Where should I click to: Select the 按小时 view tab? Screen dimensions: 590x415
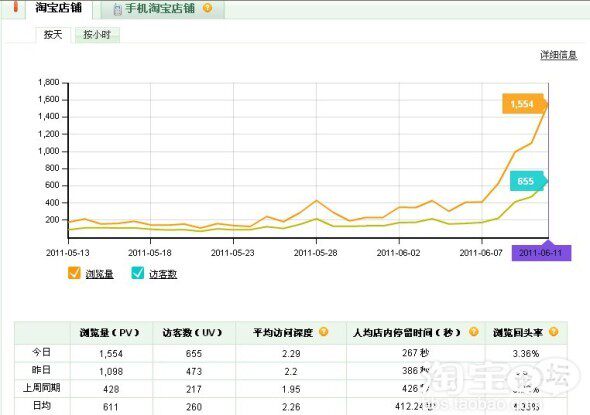[97, 35]
